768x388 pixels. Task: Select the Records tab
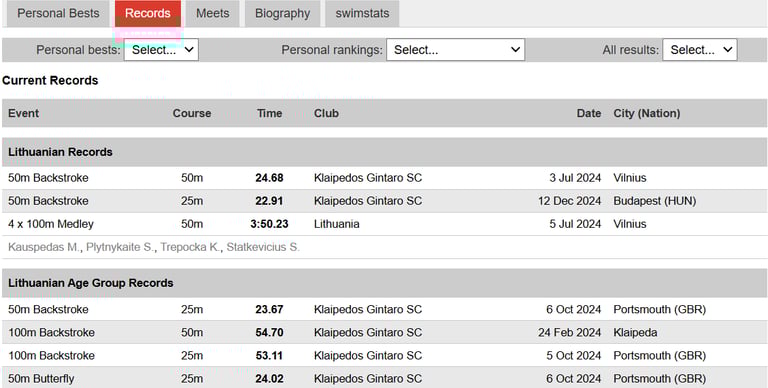click(148, 13)
